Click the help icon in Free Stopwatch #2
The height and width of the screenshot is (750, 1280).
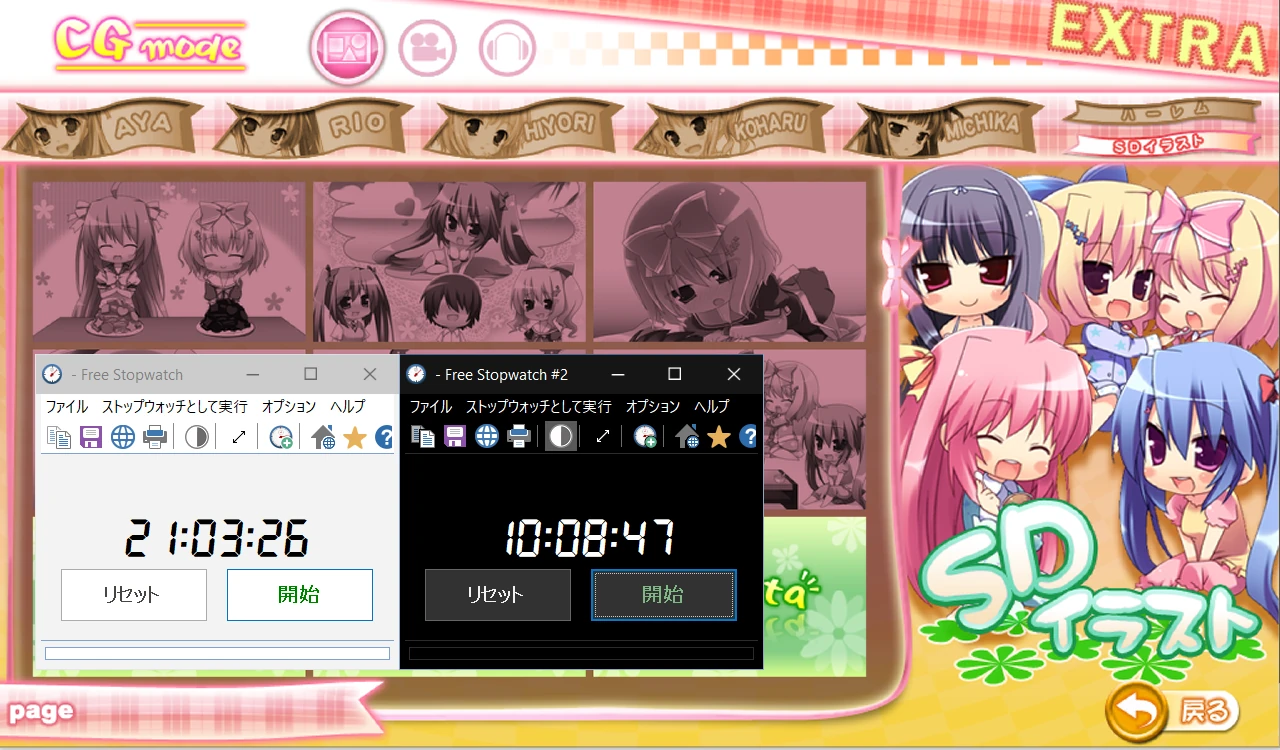749,436
